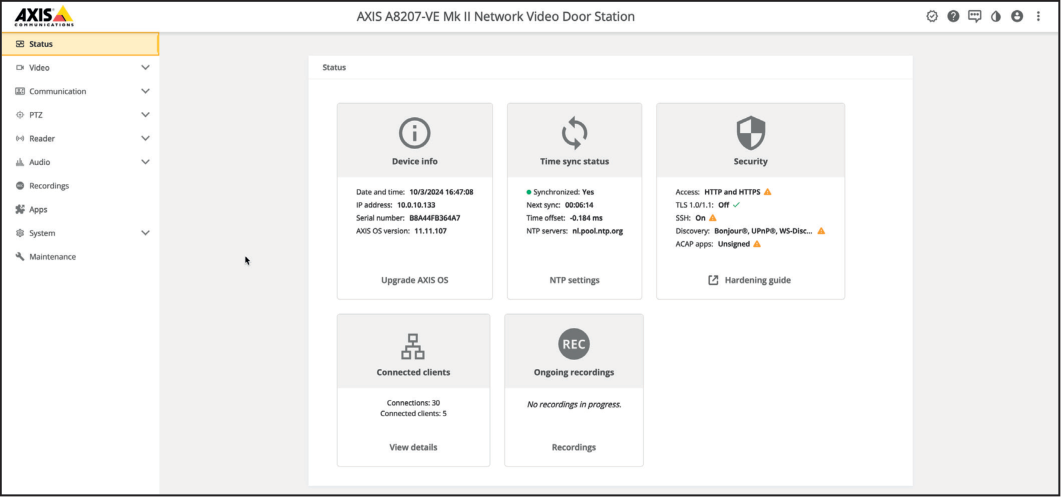1062x498 pixels.
Task: Click warning icon next to SSH On
Action: click(713, 218)
